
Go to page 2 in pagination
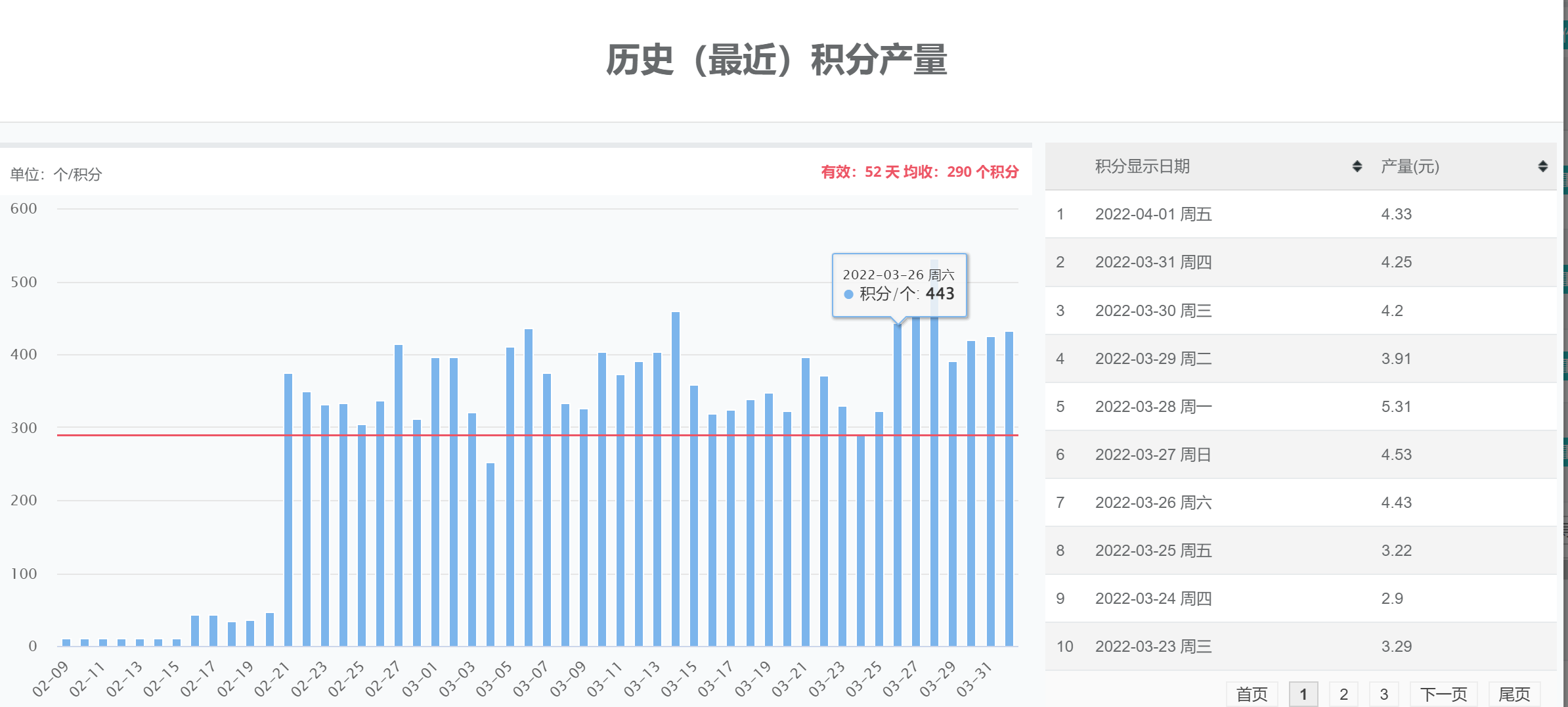pyautogui.click(x=1343, y=694)
